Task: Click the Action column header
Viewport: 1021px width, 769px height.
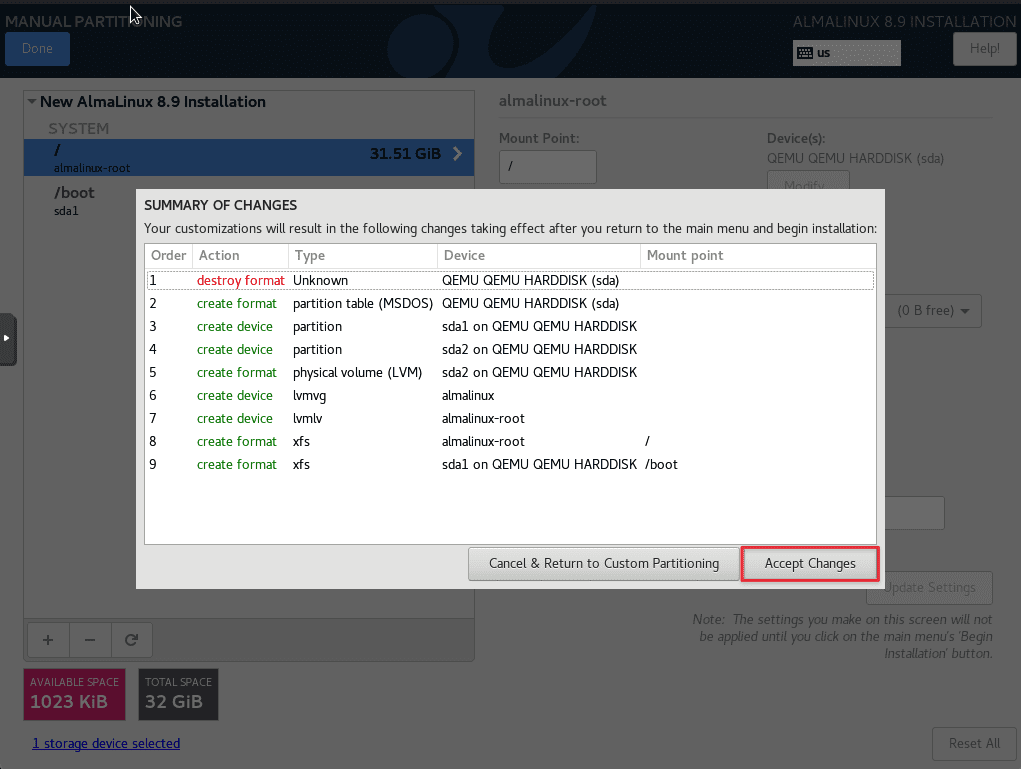Action: (240, 255)
